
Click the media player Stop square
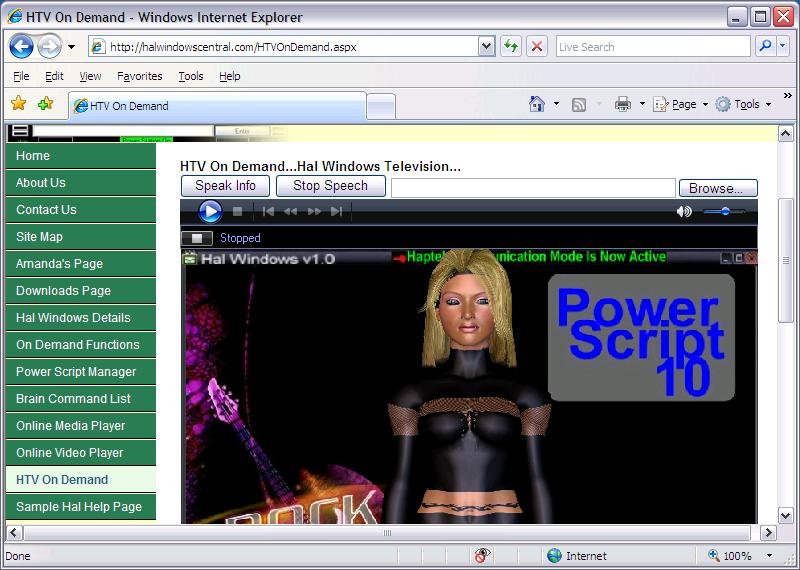(x=237, y=211)
